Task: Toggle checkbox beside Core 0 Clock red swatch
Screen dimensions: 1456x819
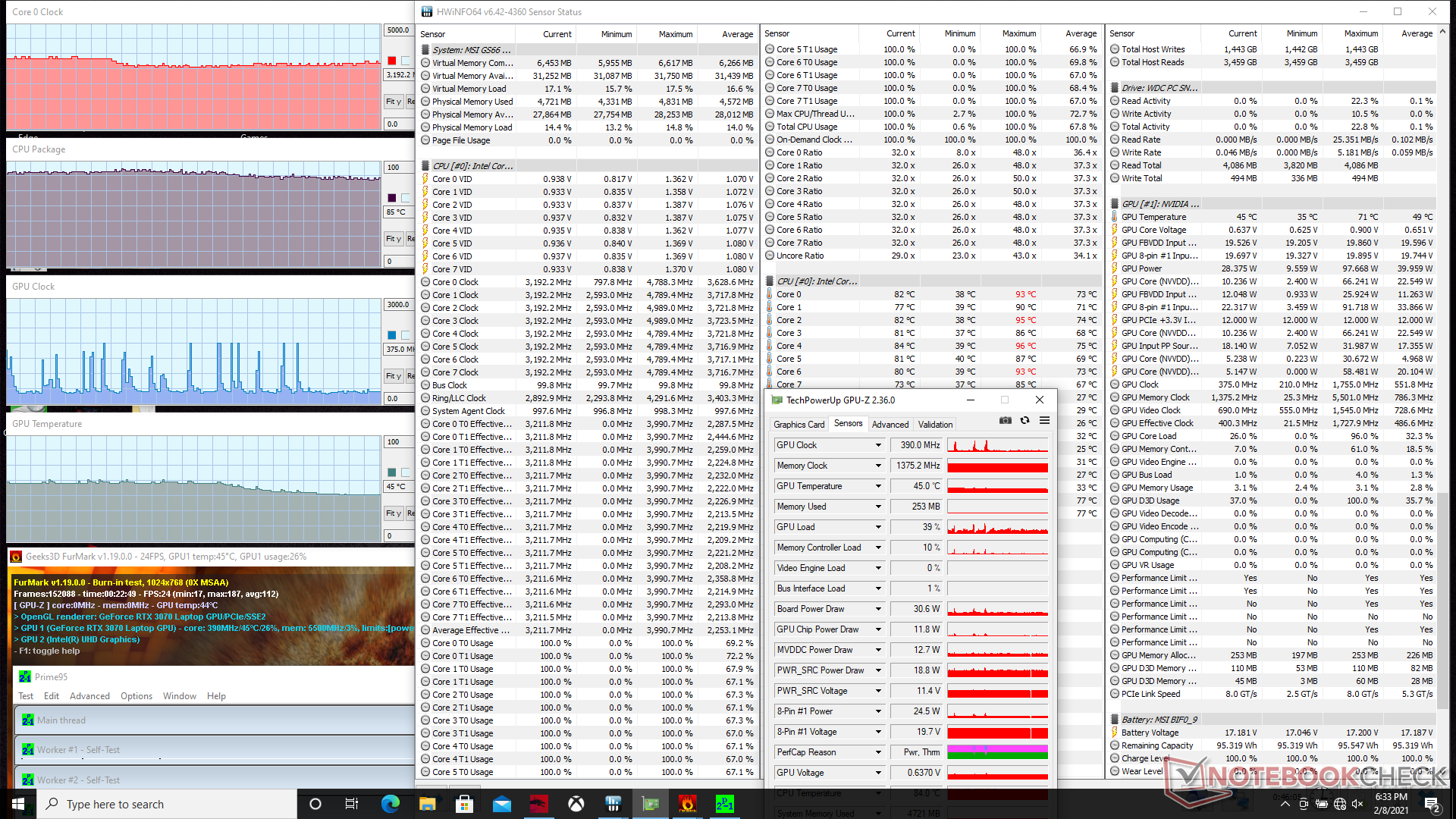Action: tap(406, 61)
